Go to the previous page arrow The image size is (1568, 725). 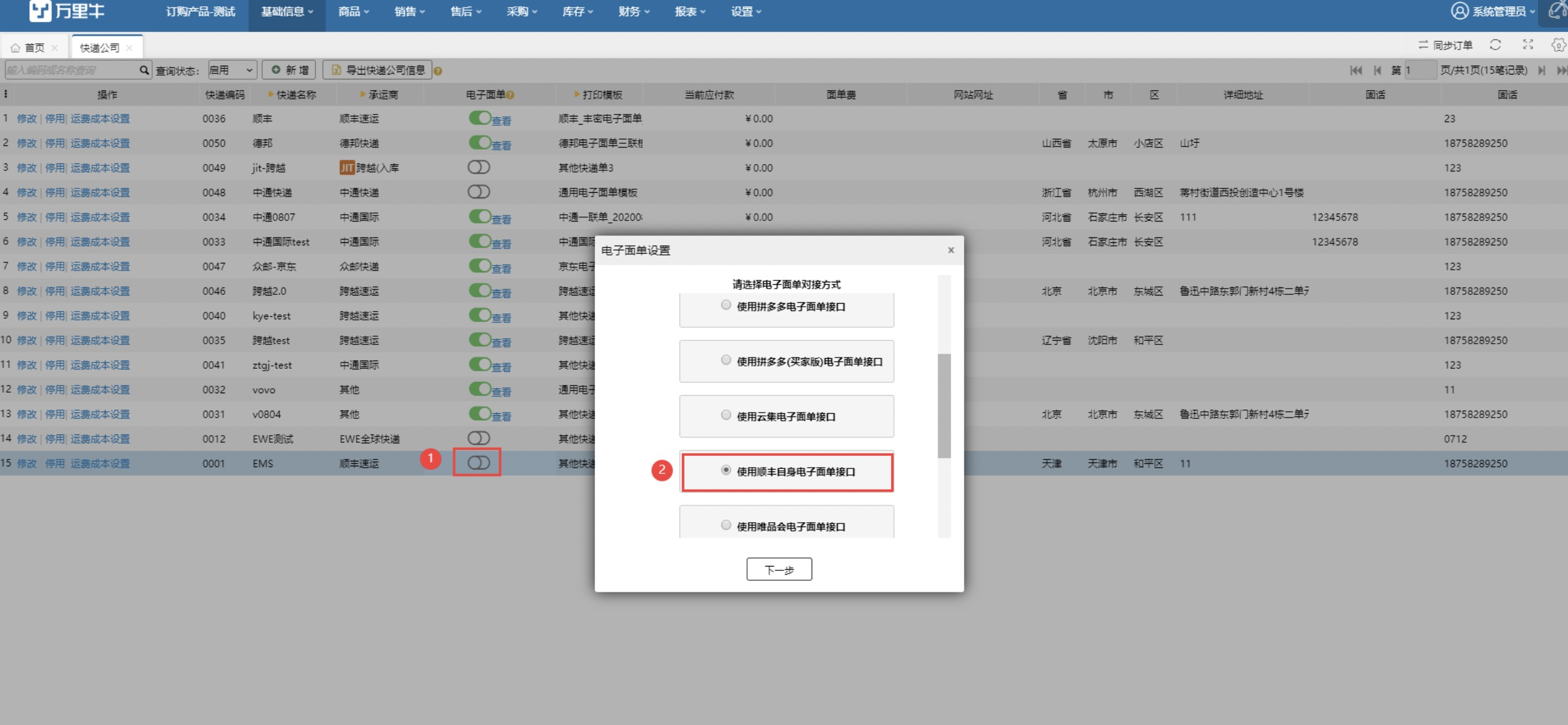[x=1377, y=70]
